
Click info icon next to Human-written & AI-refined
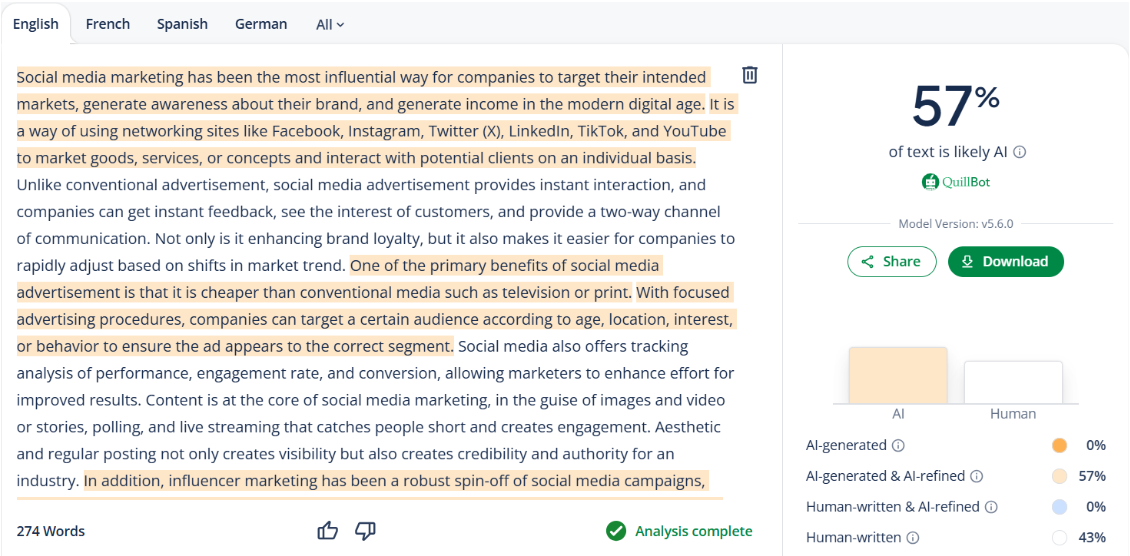pyautogui.click(x=991, y=507)
